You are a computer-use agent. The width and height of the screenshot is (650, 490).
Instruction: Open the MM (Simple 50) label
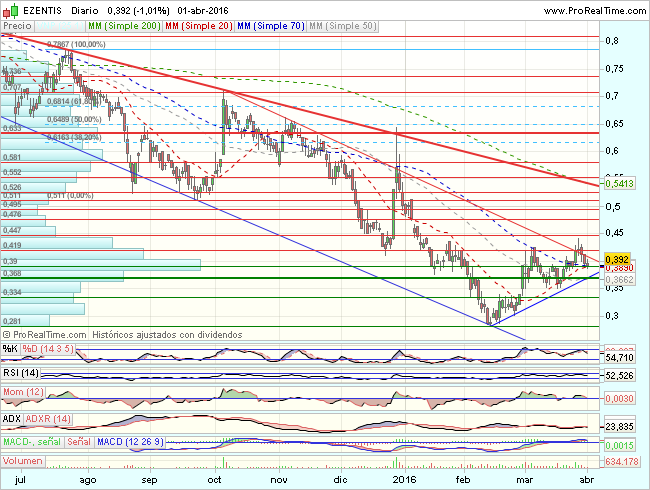(343, 26)
